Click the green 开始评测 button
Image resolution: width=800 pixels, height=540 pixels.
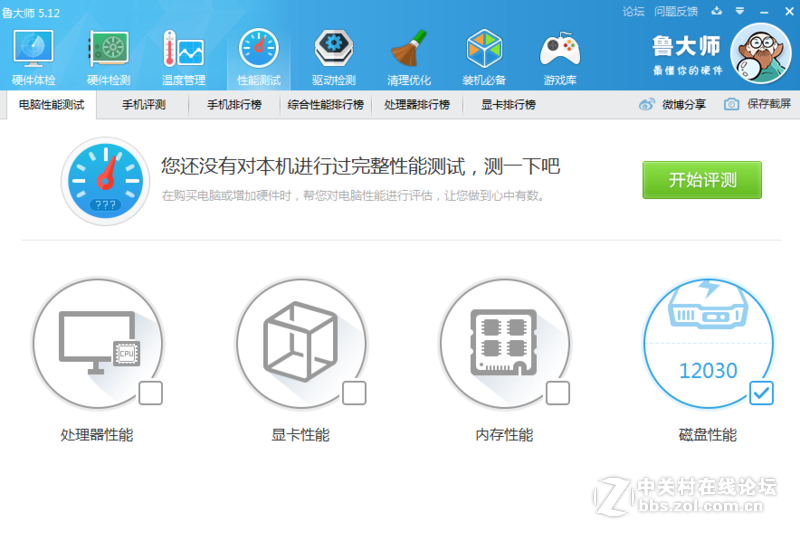pos(702,180)
